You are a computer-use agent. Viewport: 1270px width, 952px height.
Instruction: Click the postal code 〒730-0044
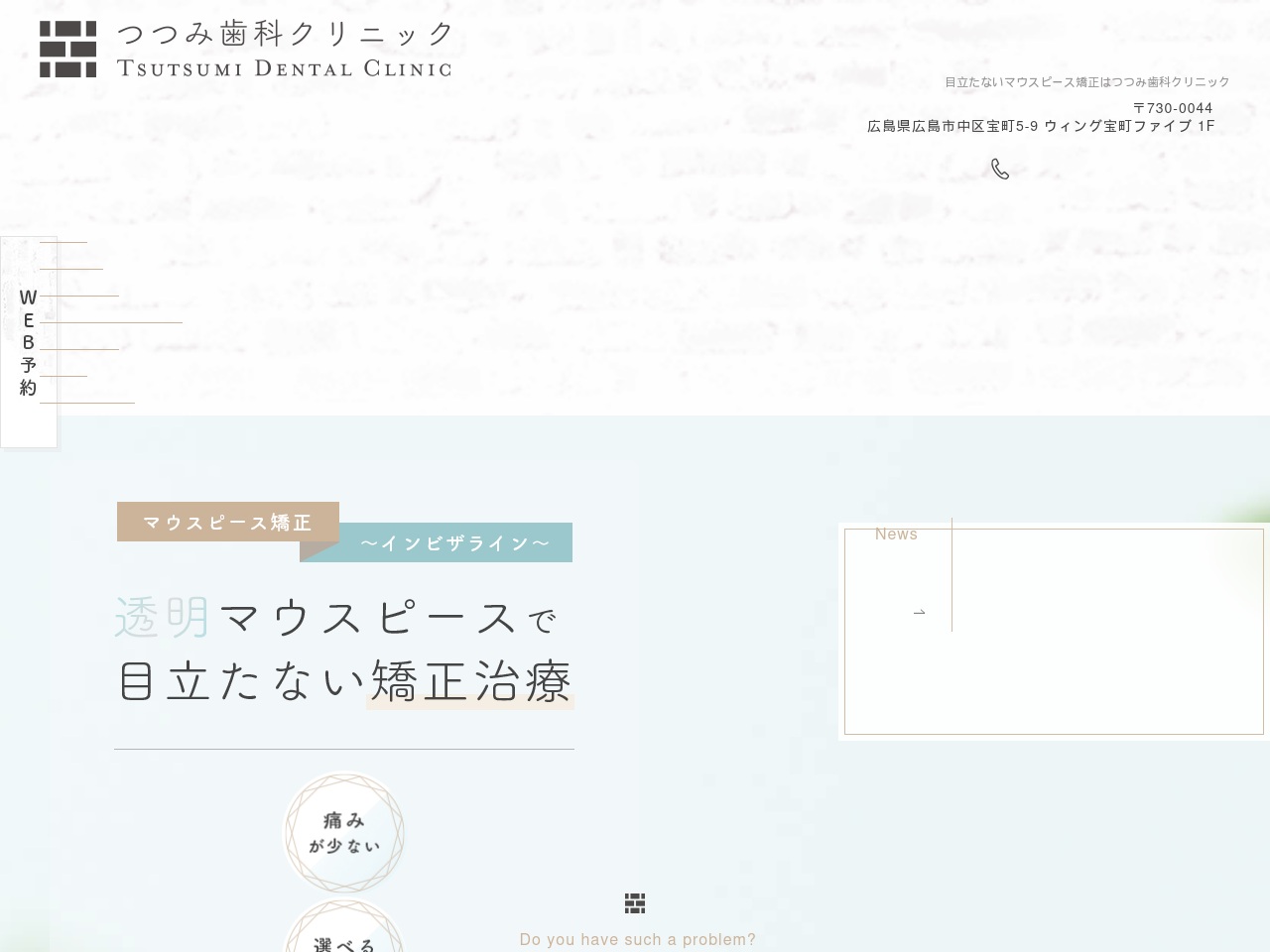pyautogui.click(x=1173, y=108)
